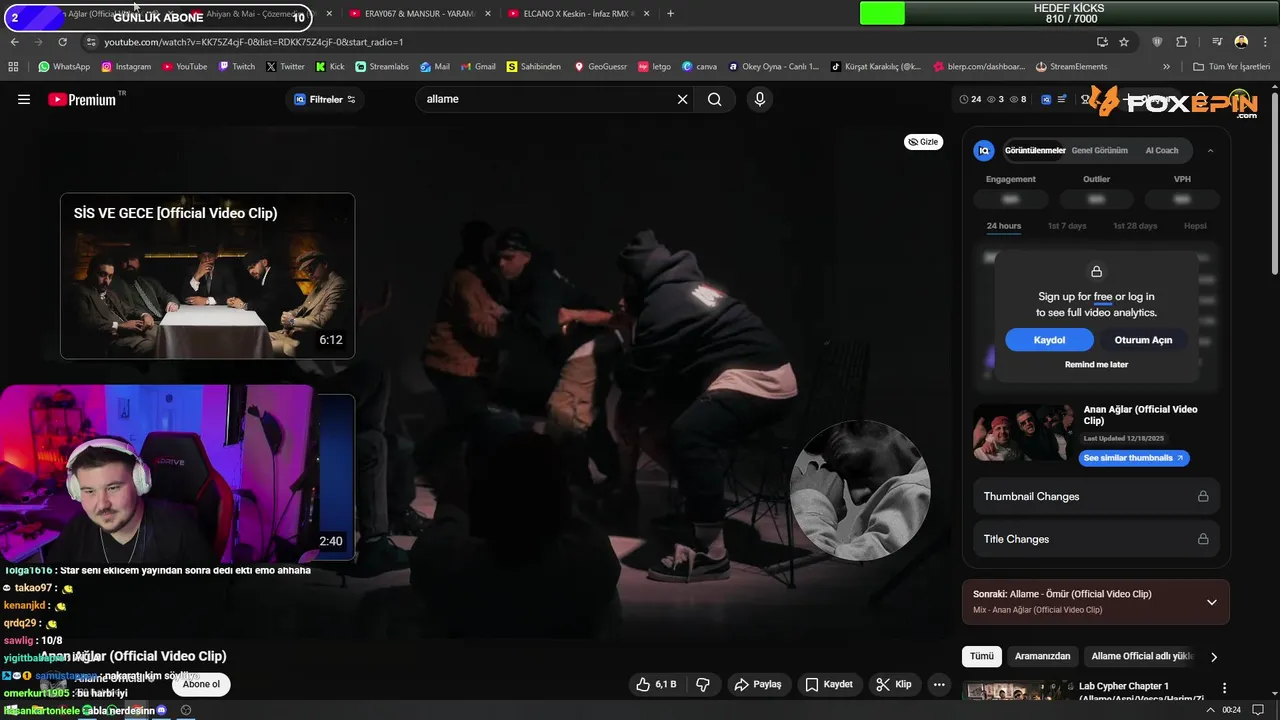
Task: Dislike the video with thumbs-down icon
Action: click(703, 684)
